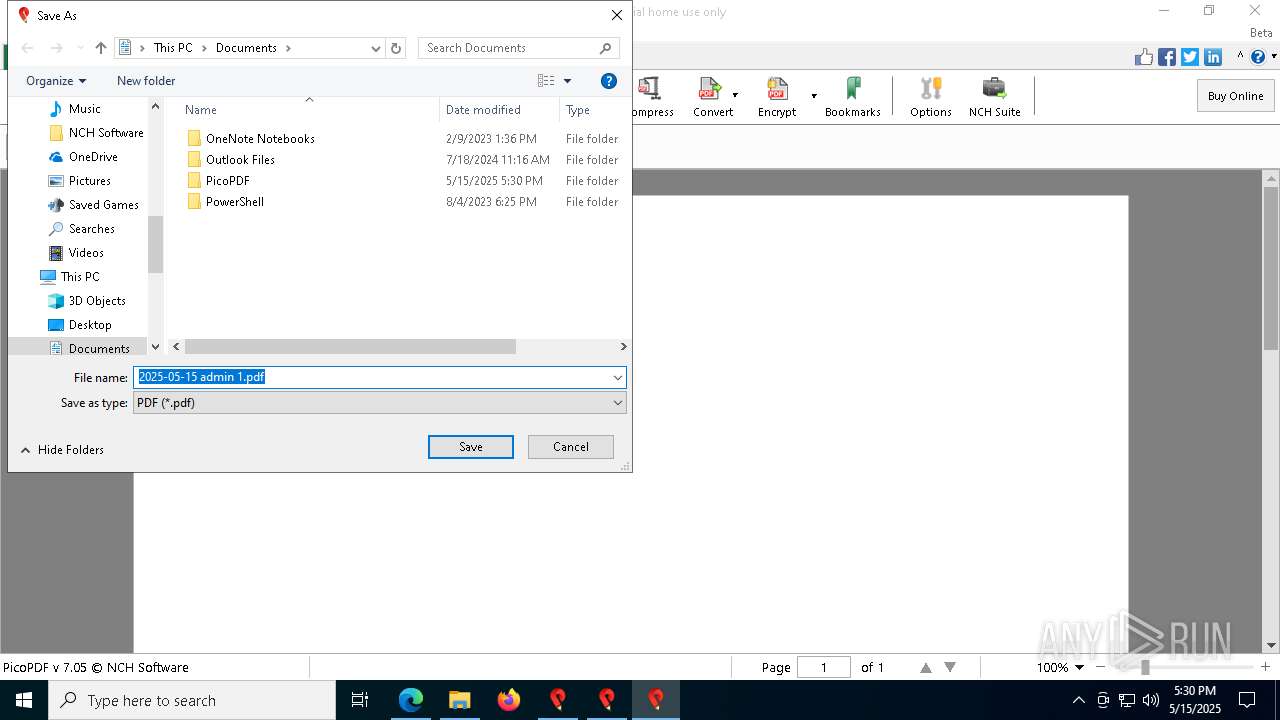The height and width of the screenshot is (720, 1280).
Task: Select the Outlook Files folder
Action: [x=240, y=160]
